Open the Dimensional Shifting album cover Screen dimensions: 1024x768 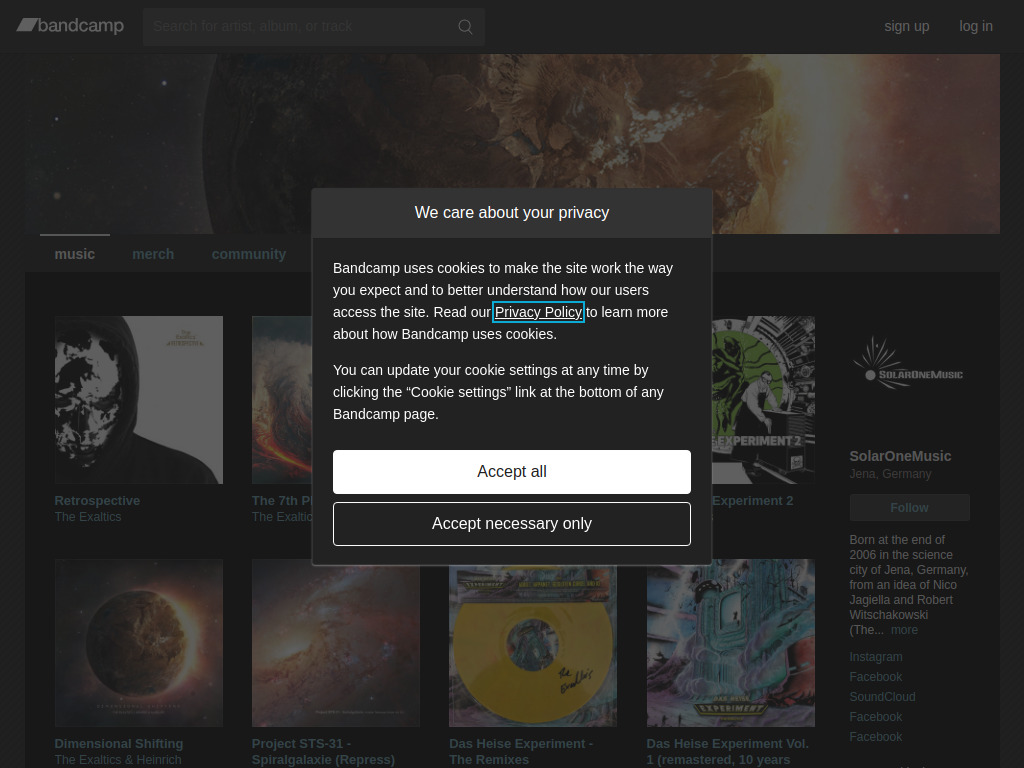point(138,643)
